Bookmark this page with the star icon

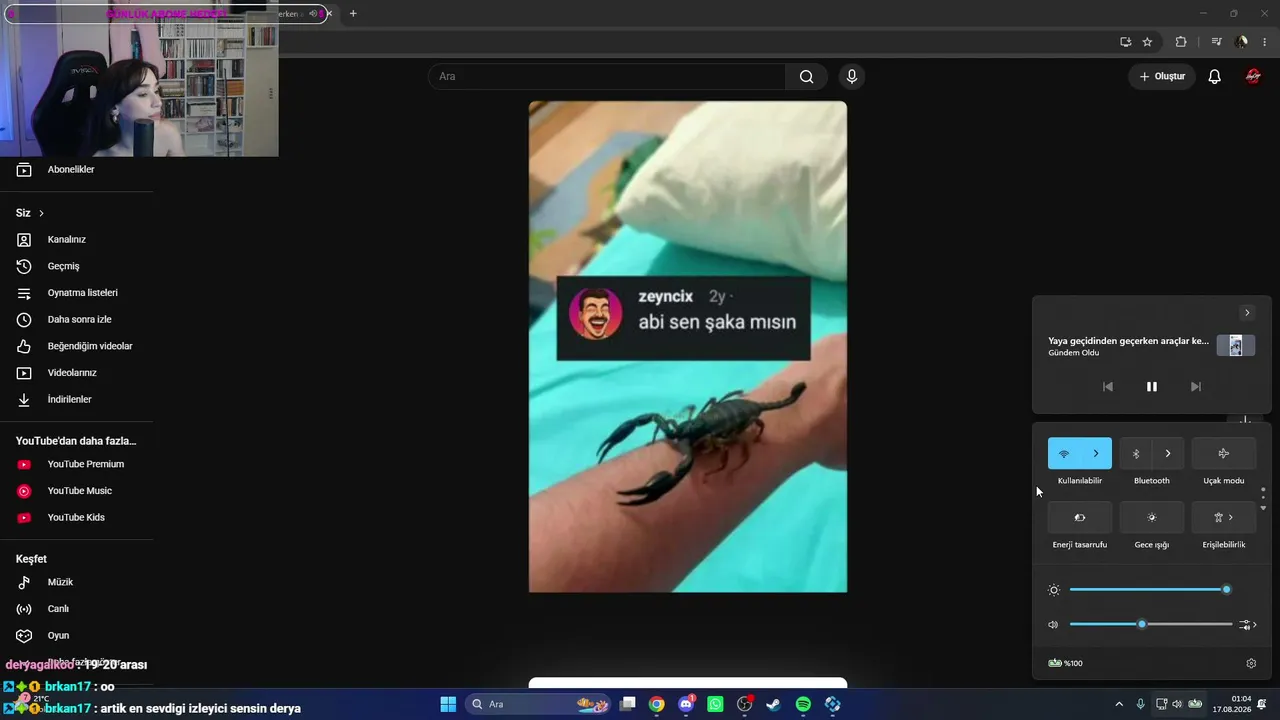point(1147,42)
